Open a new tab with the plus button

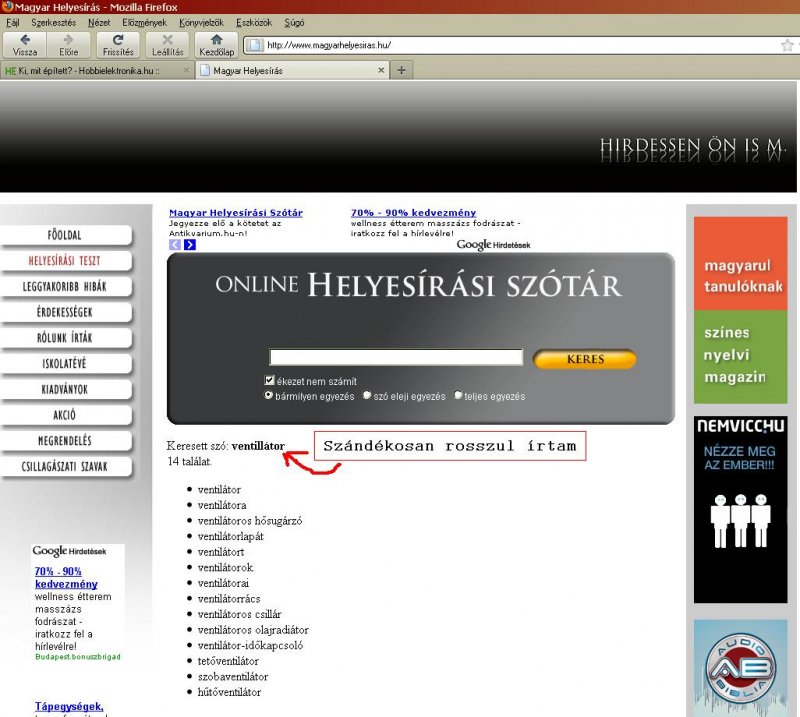coord(402,70)
